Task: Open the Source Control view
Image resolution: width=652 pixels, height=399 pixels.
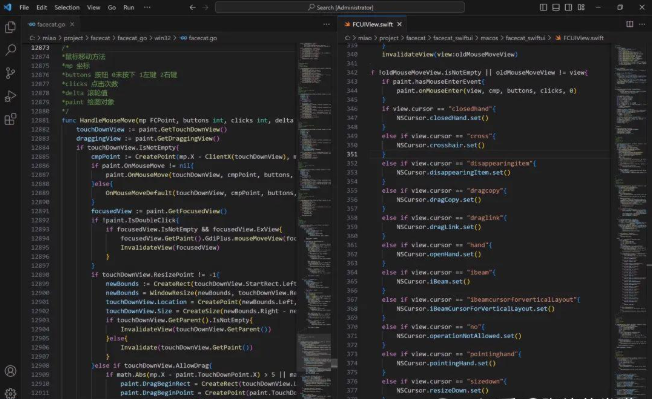Action: click(10, 73)
